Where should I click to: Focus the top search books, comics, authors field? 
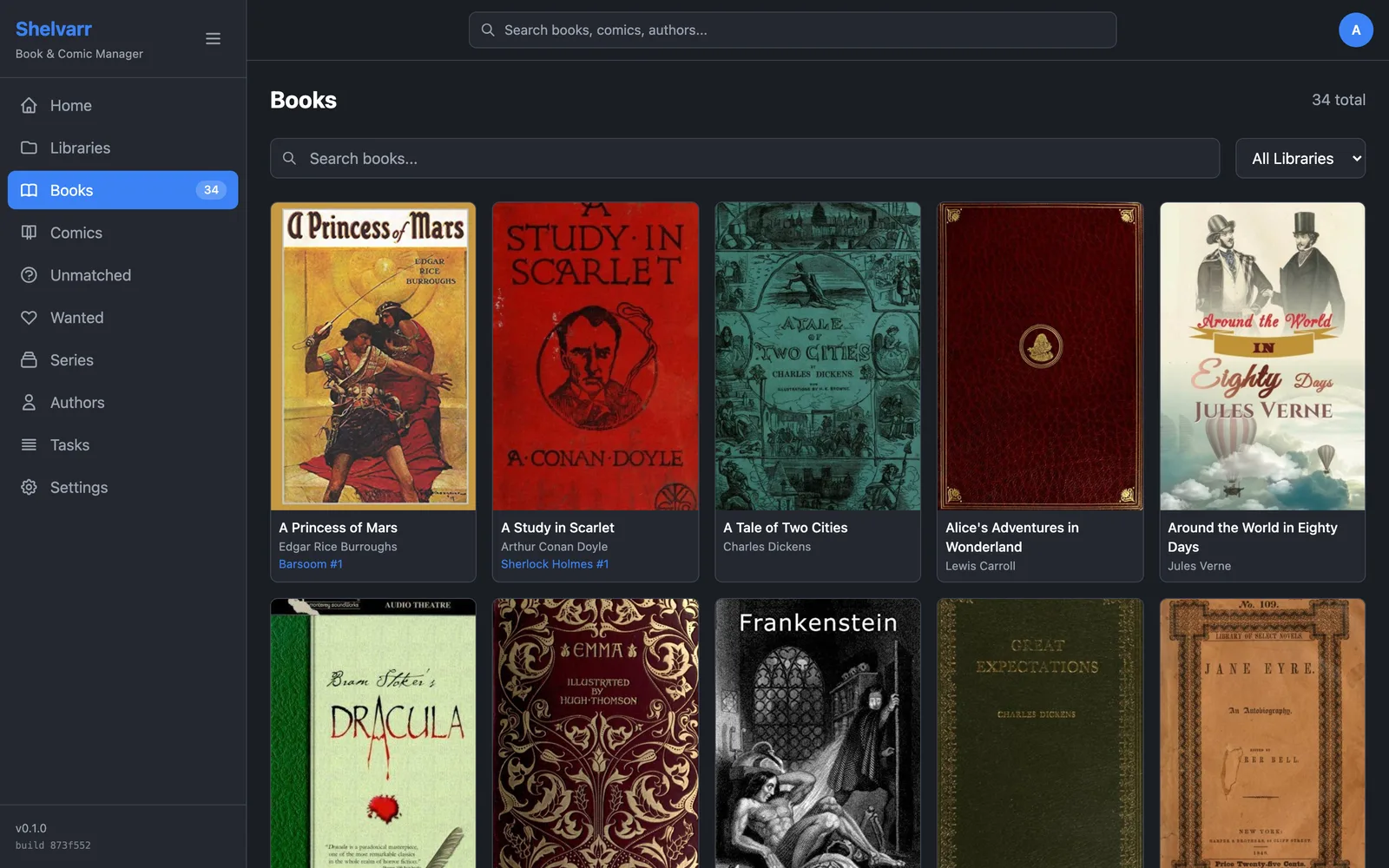(793, 30)
